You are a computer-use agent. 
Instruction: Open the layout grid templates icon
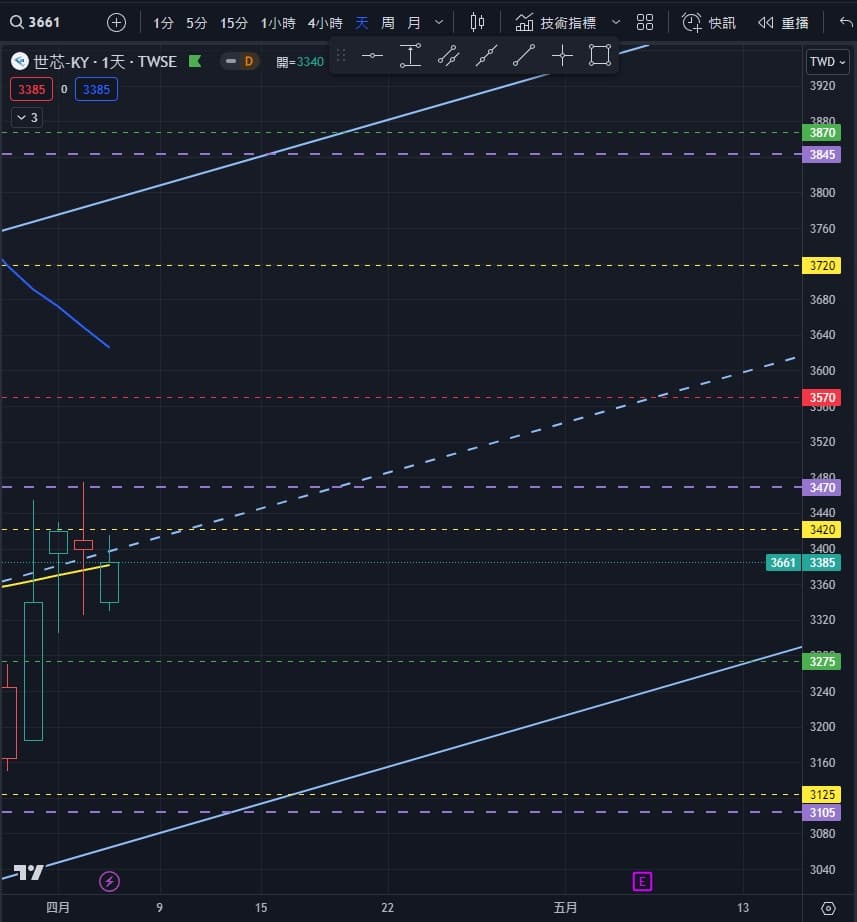tap(645, 22)
